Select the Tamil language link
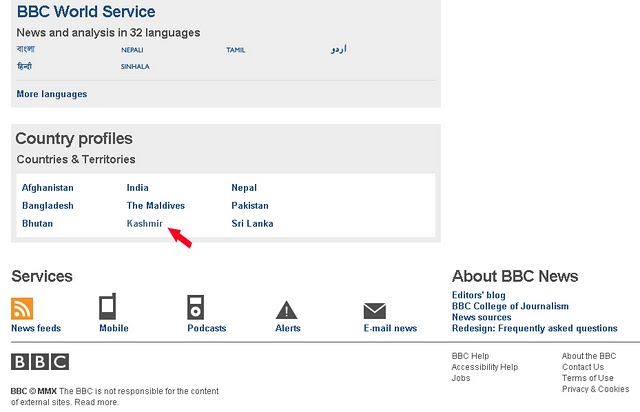This screenshot has width=640, height=412. (x=236, y=50)
